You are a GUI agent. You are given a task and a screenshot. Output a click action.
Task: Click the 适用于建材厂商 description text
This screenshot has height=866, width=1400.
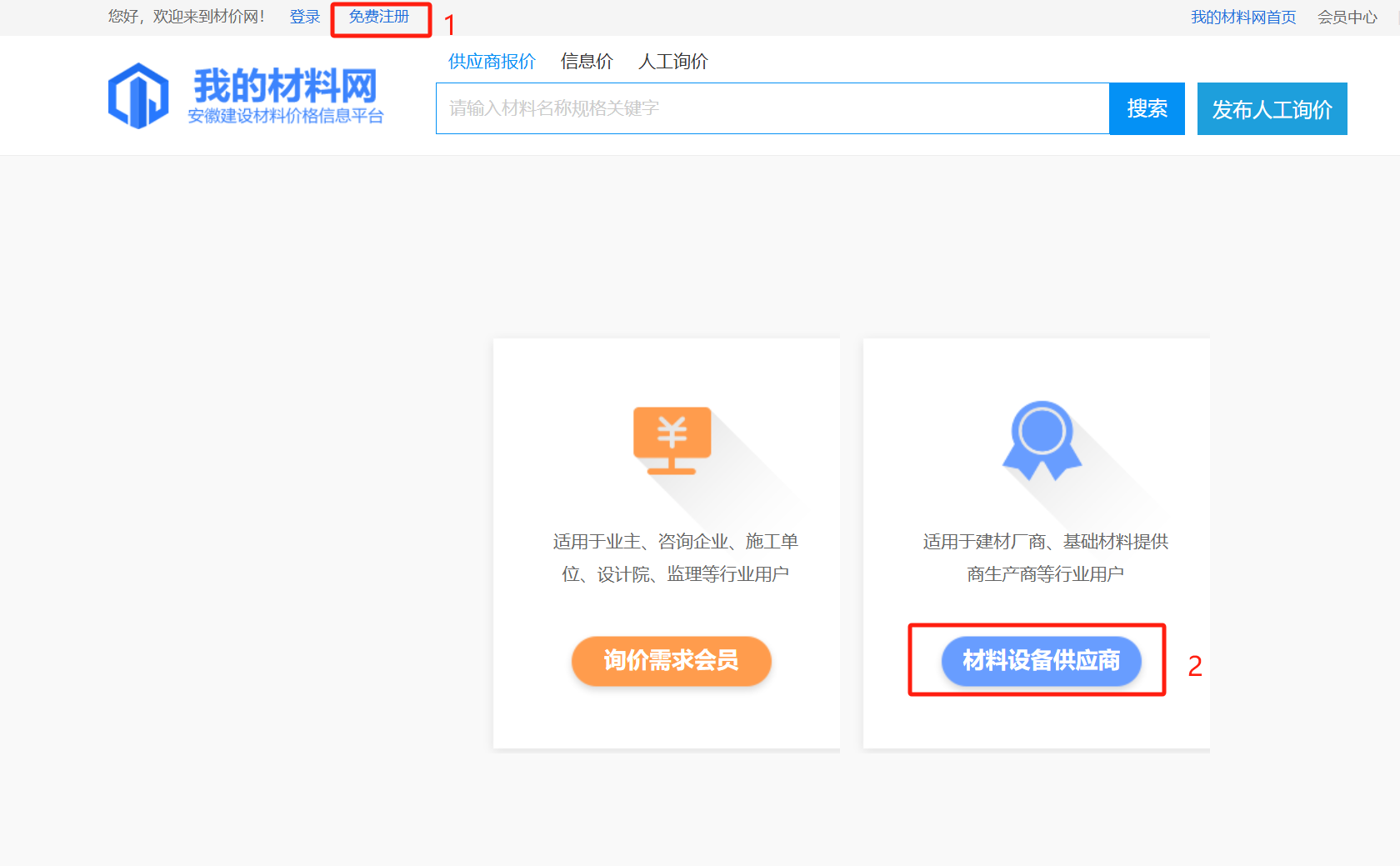pyautogui.click(x=1045, y=558)
